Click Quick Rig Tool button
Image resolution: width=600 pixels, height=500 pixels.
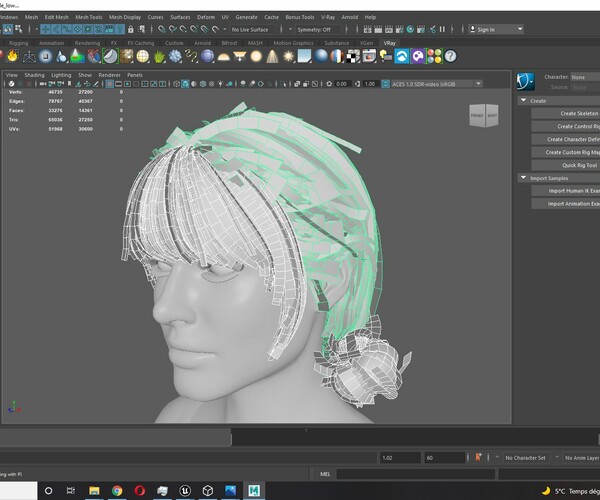(566, 165)
